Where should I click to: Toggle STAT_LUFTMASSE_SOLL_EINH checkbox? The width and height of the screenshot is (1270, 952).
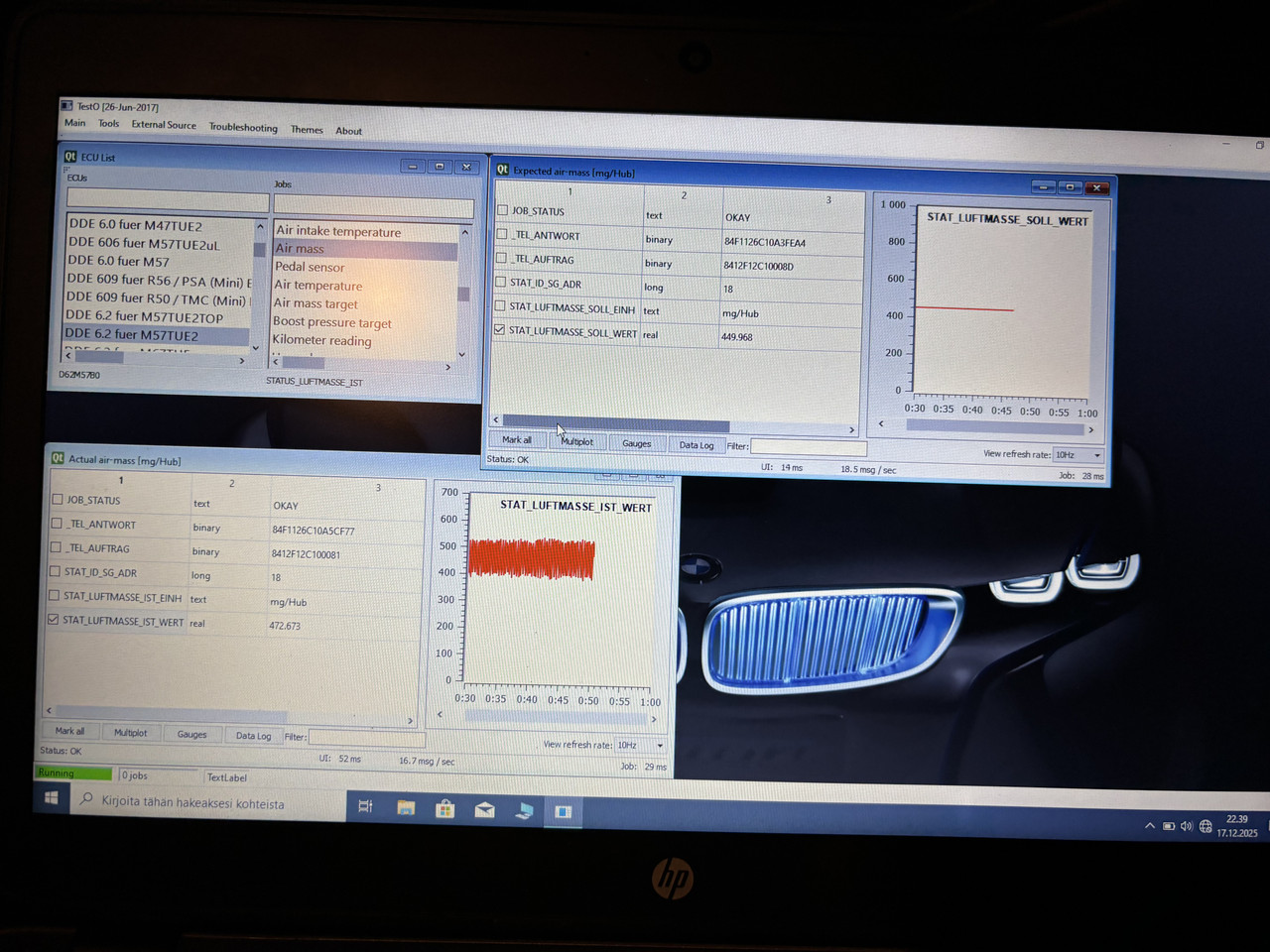coord(500,305)
